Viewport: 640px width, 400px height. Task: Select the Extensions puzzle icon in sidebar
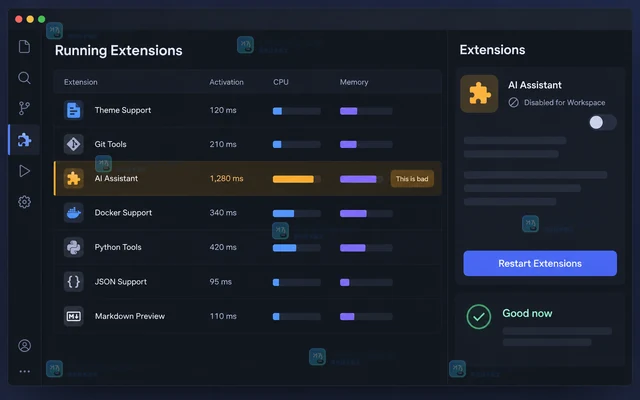click(24, 140)
